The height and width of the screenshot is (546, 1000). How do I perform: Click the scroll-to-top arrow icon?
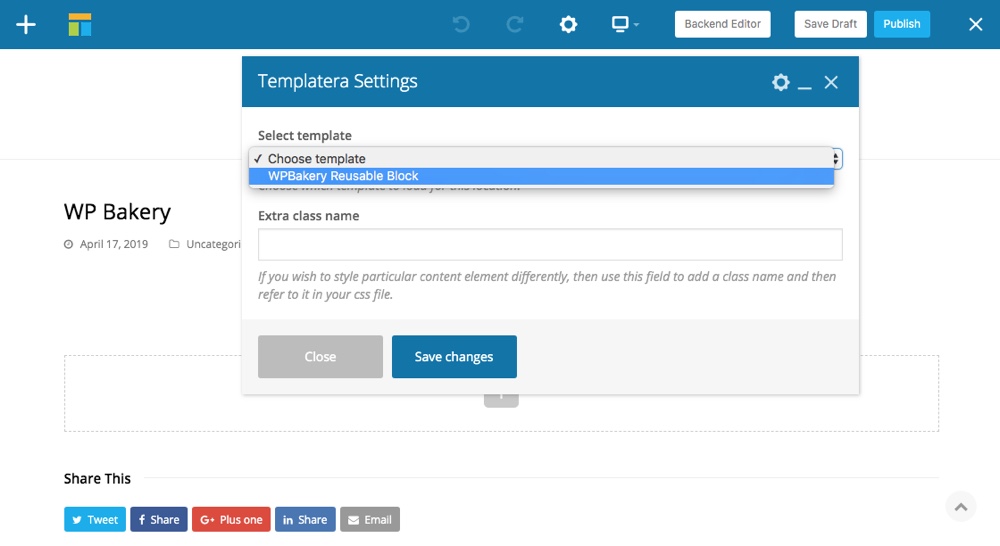tap(960, 507)
